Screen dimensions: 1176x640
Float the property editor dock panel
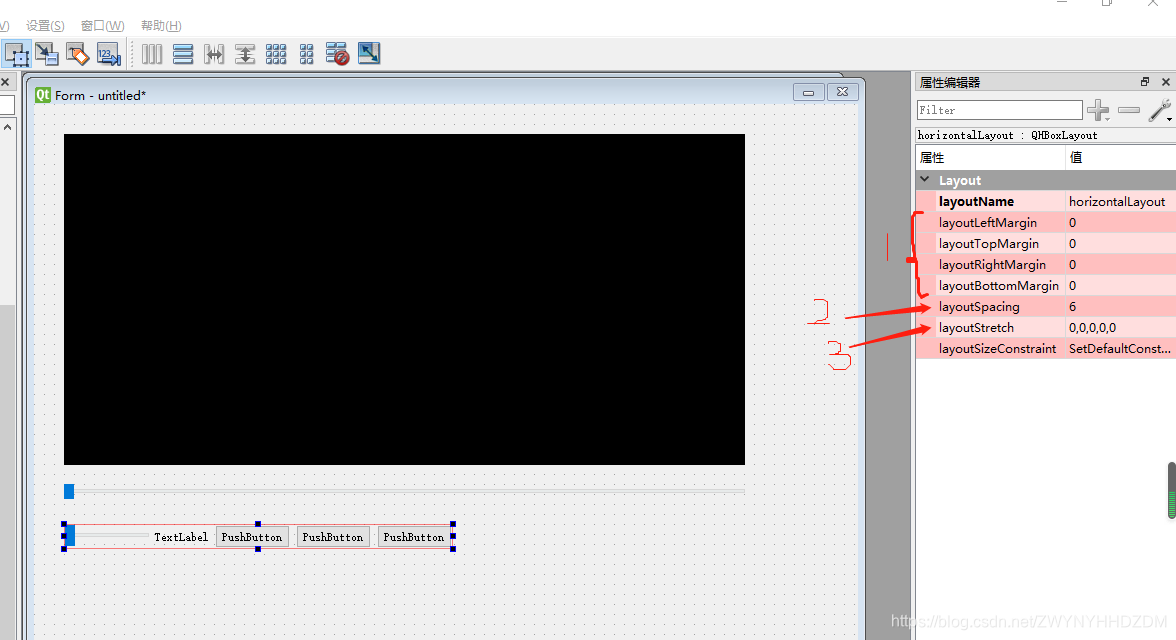pyautogui.click(x=1144, y=82)
